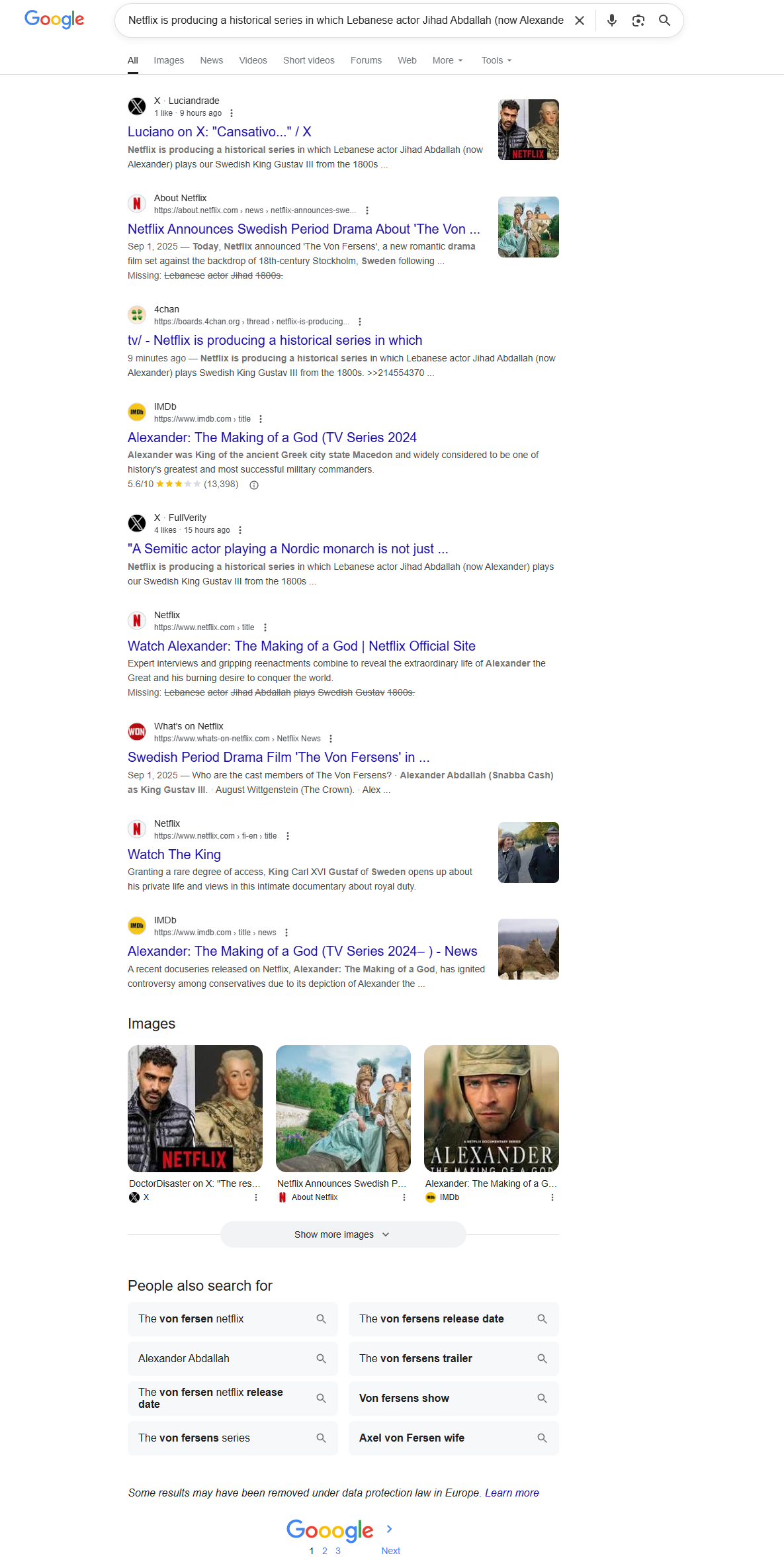Search 'The von fersens series' suggestion
Screen dimensions: 784x1568
click(x=233, y=1438)
